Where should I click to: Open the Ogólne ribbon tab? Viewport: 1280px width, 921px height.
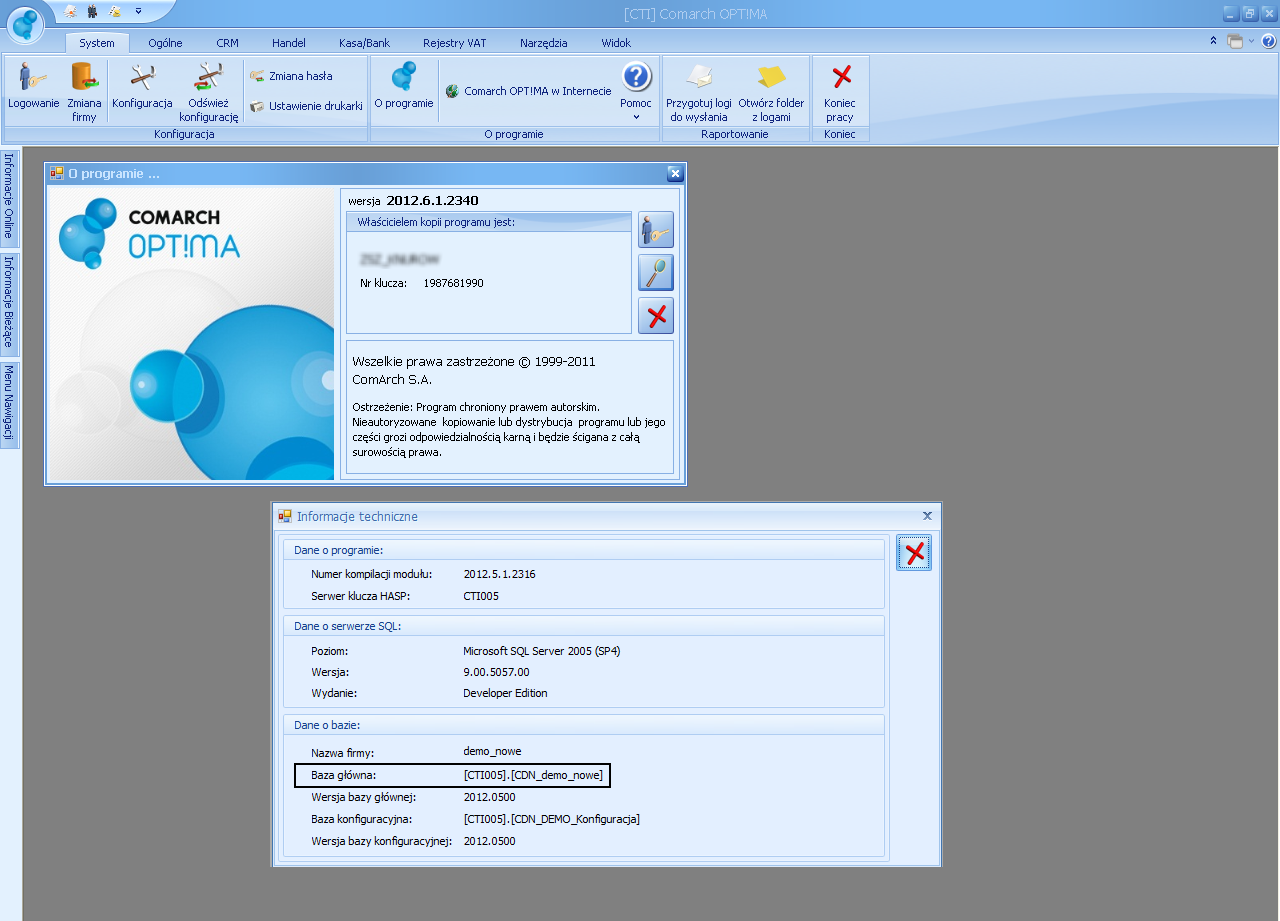(165, 43)
